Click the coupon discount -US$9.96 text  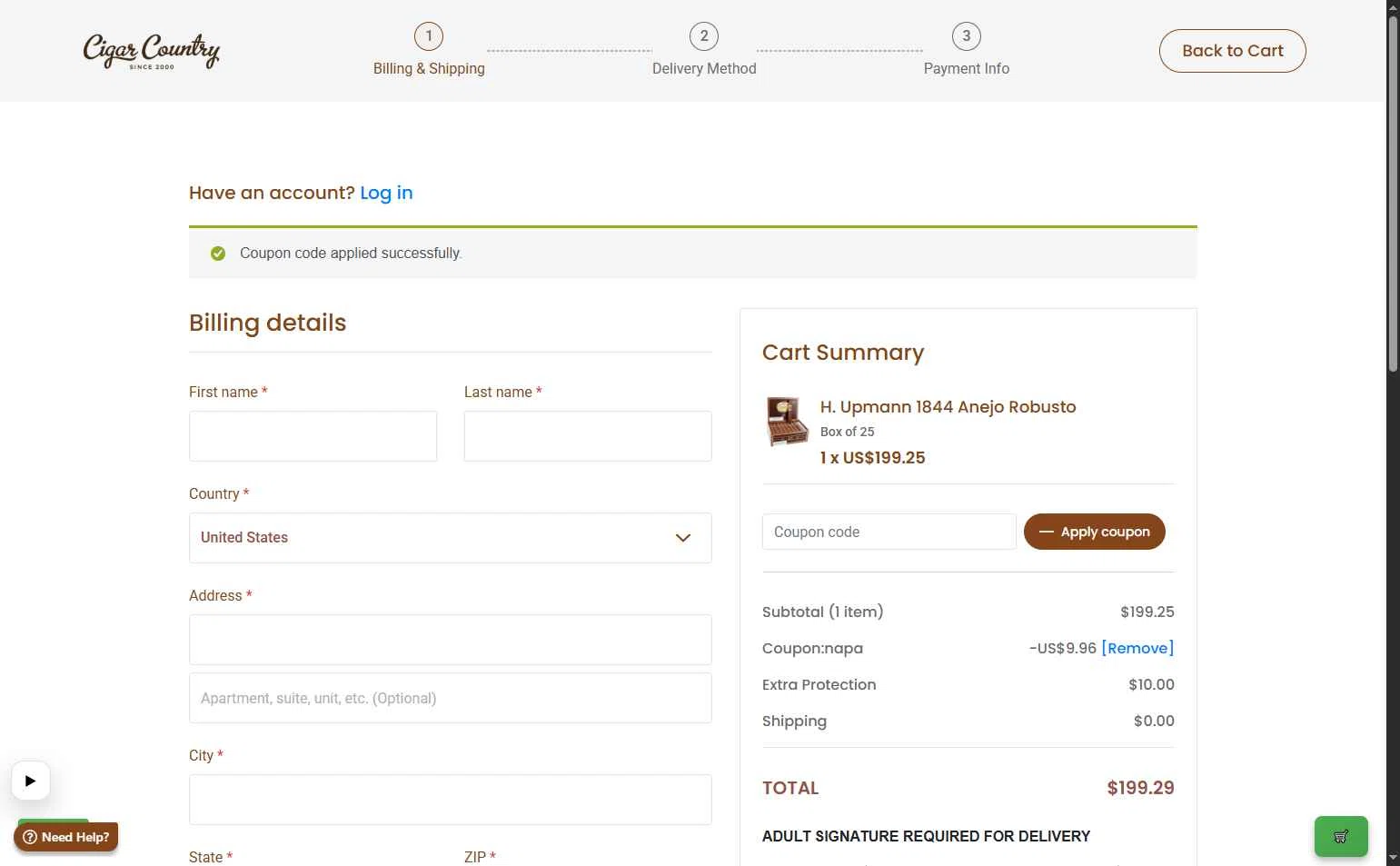pos(1063,648)
